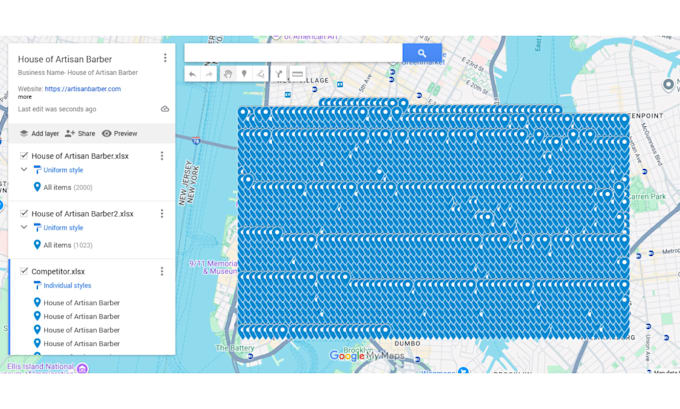Viewport: 680px width, 409px height.
Task: Click inside the map search box
Action: coord(293,53)
